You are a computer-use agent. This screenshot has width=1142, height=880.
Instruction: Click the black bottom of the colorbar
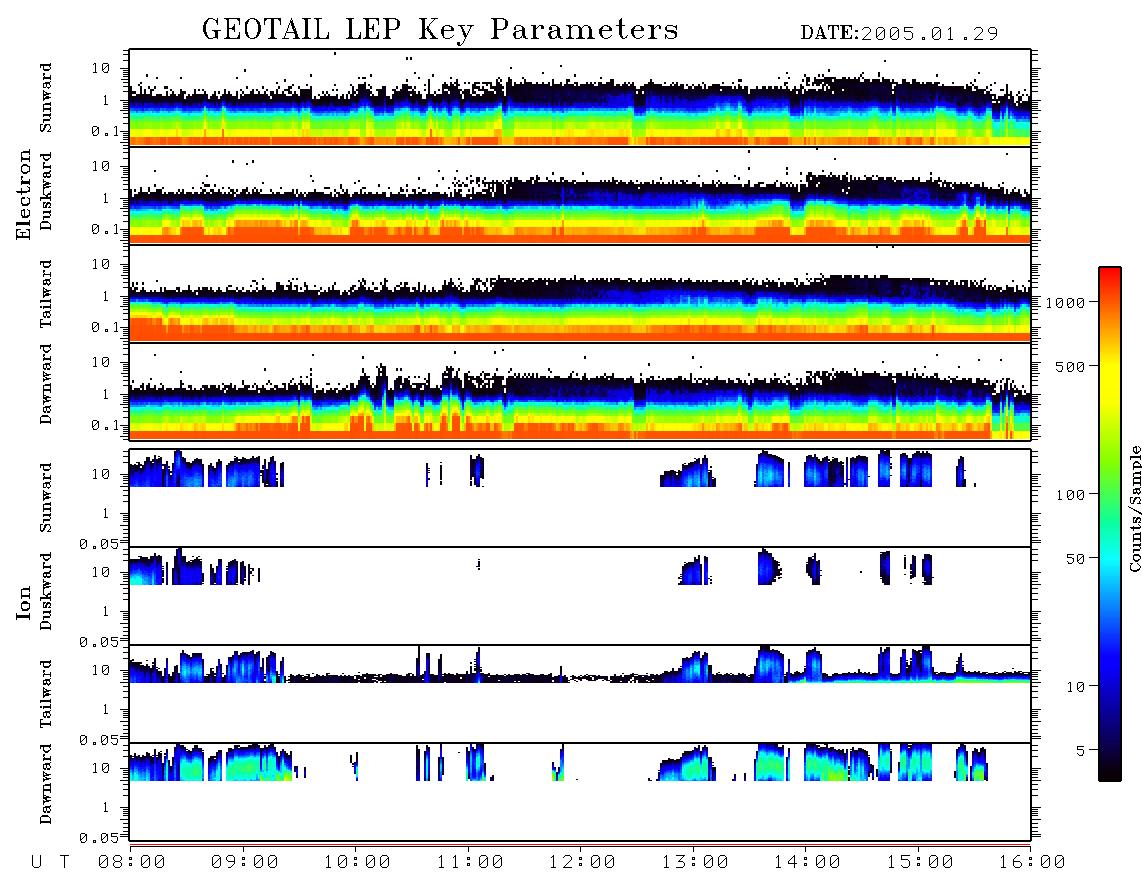pos(1109,771)
